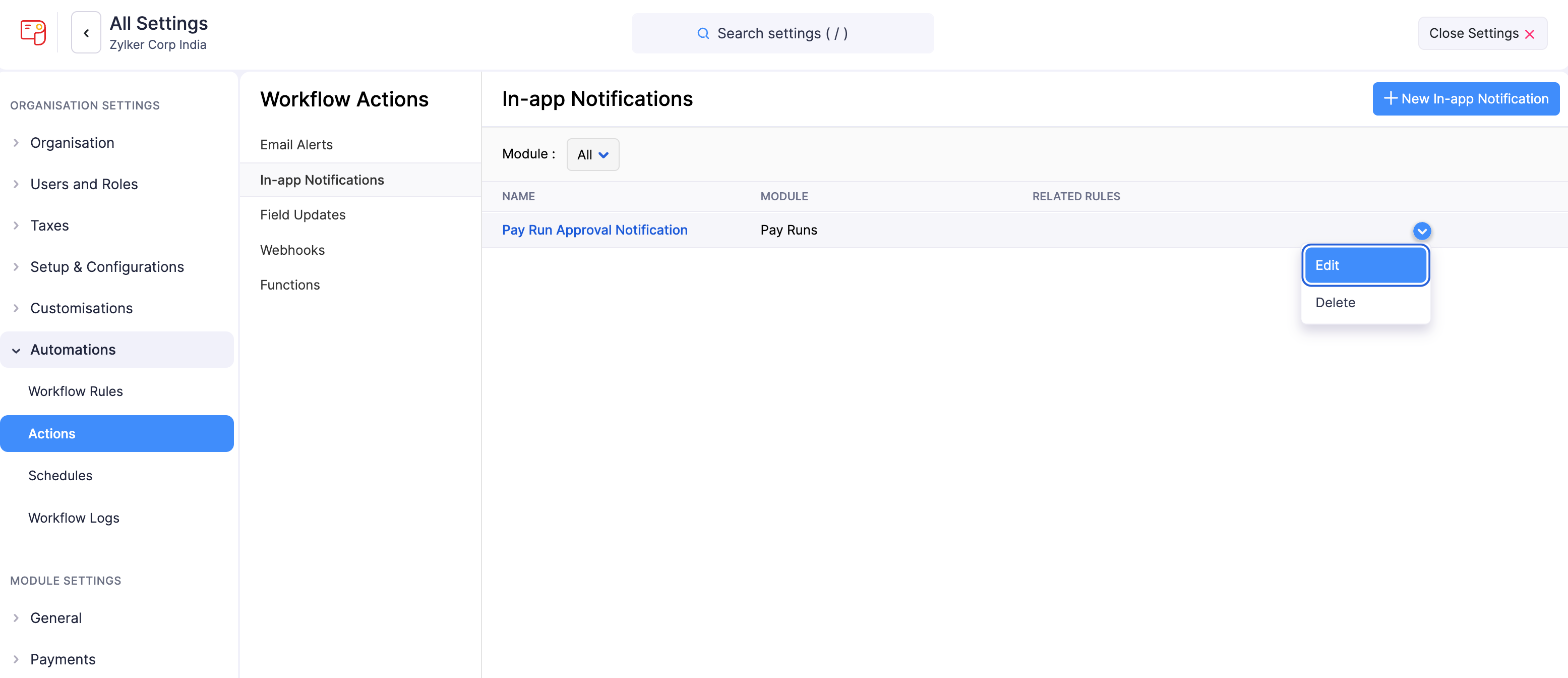Go back using the left chevron button
Screen dimensions: 1568x678
click(x=86, y=33)
